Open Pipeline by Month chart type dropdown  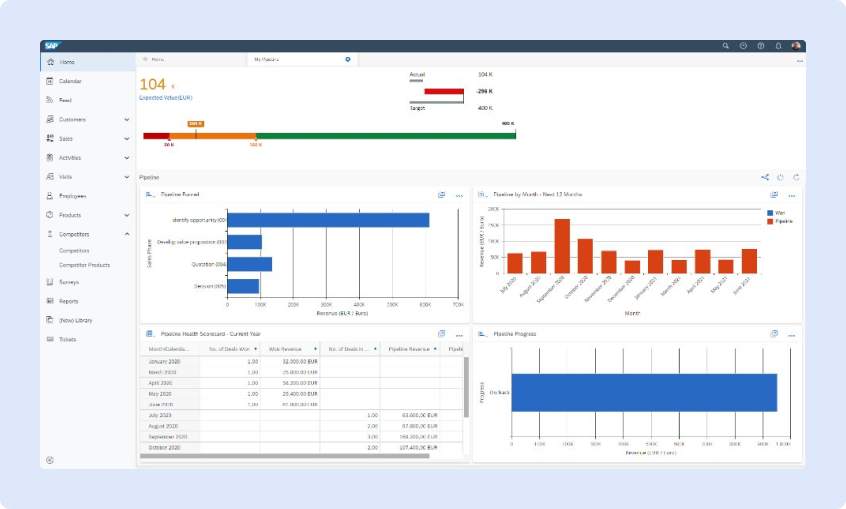483,194
